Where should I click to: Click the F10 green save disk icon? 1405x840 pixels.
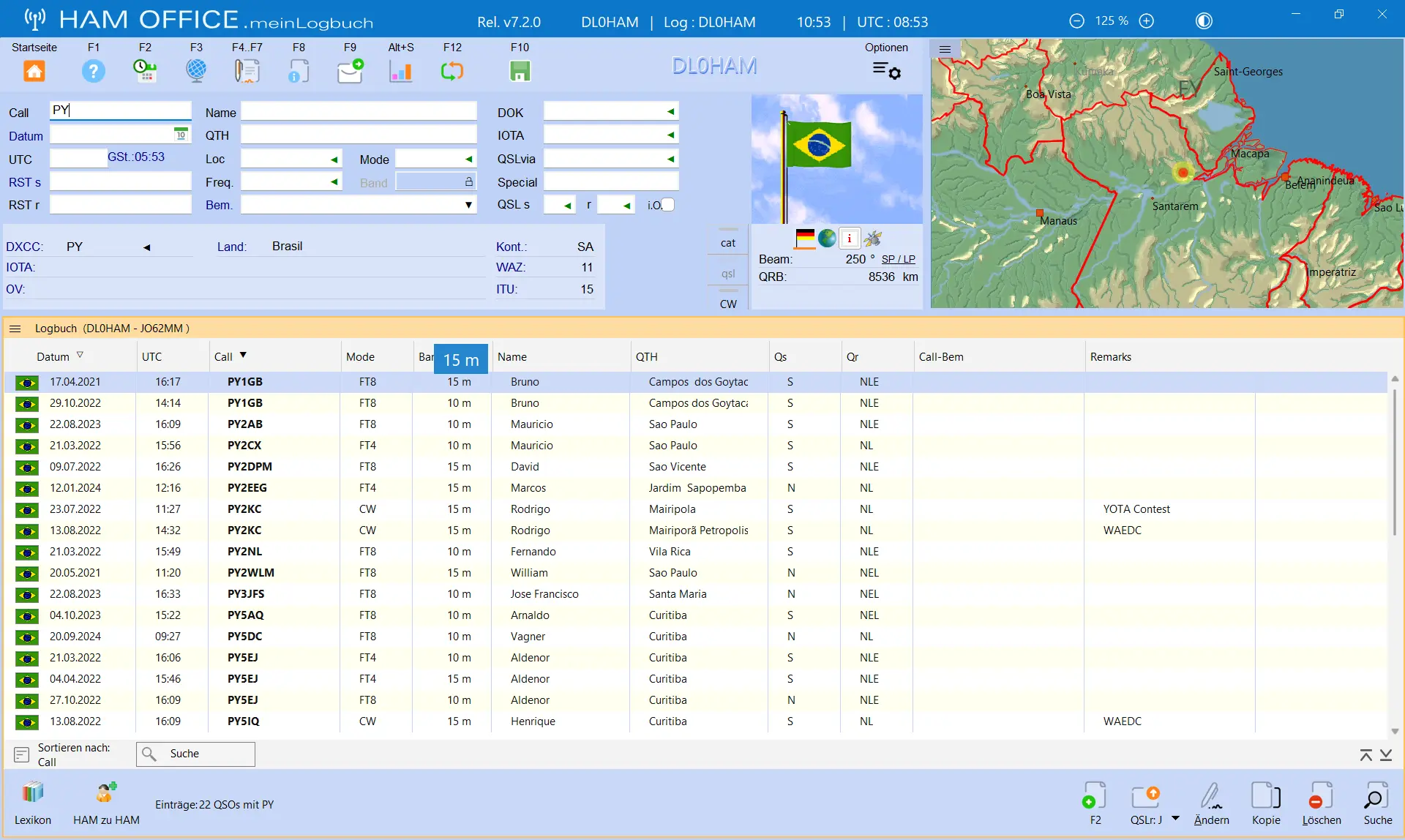(x=520, y=71)
